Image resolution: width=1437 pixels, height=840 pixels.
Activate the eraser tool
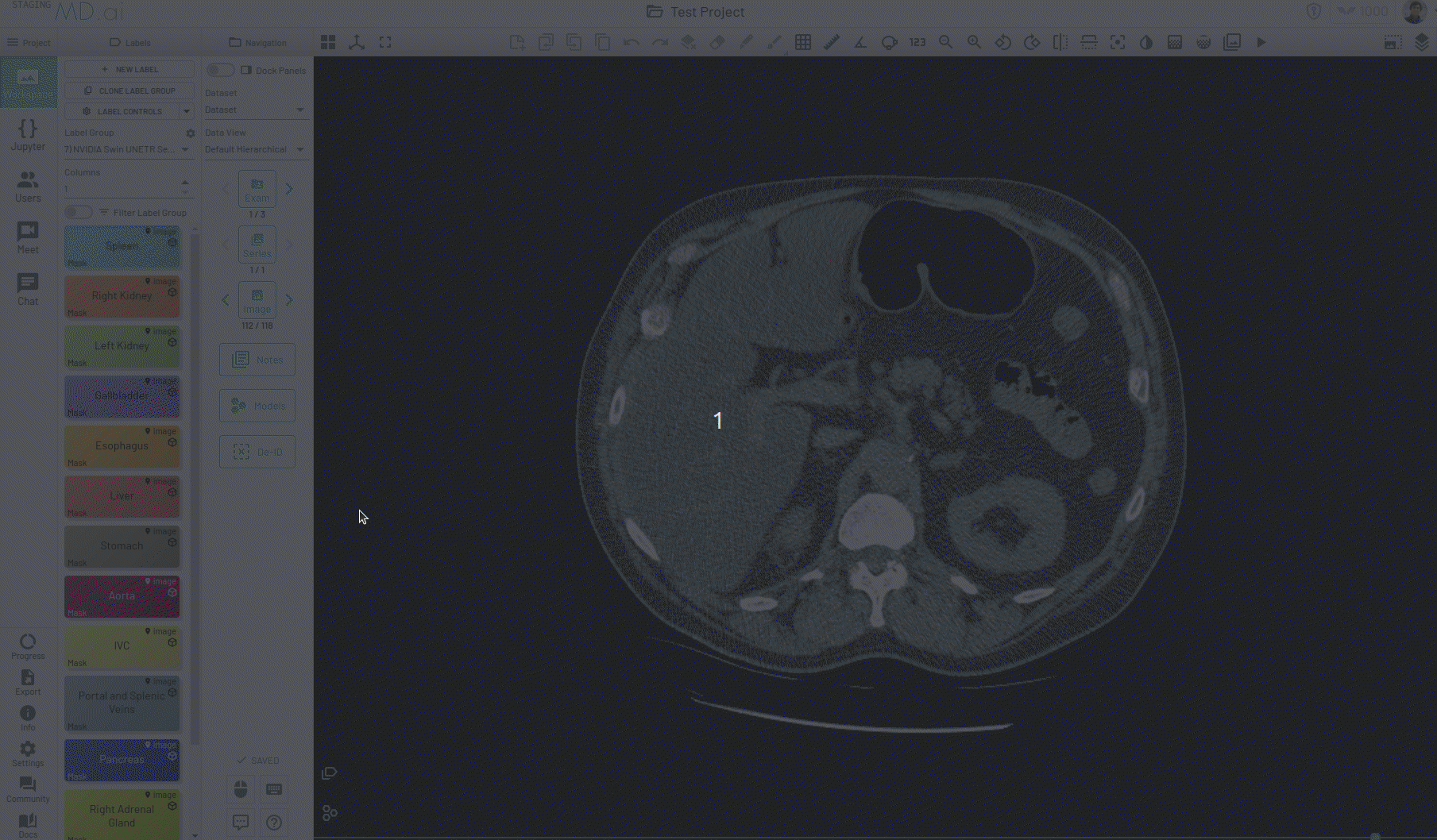717,42
